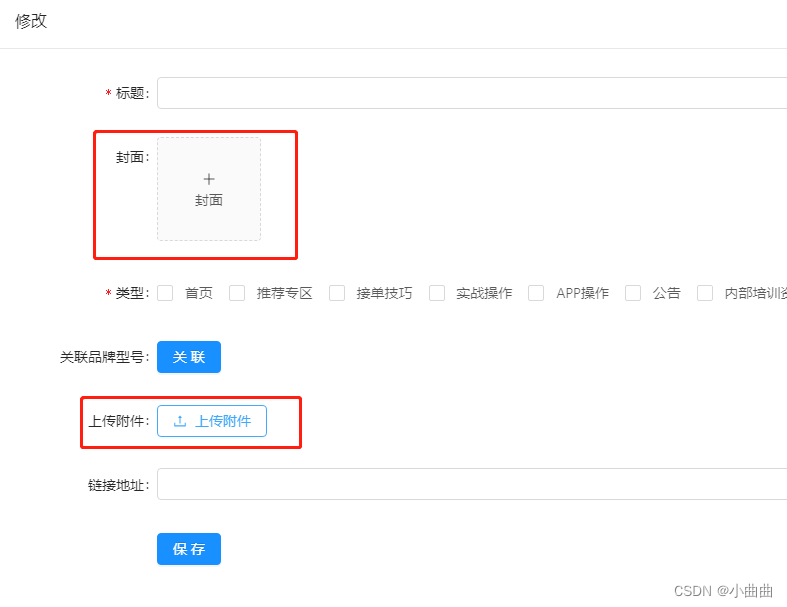Viewport: 787px width, 607px height.
Task: Click the upload arrow icon in 上传附件
Action: coord(180,421)
